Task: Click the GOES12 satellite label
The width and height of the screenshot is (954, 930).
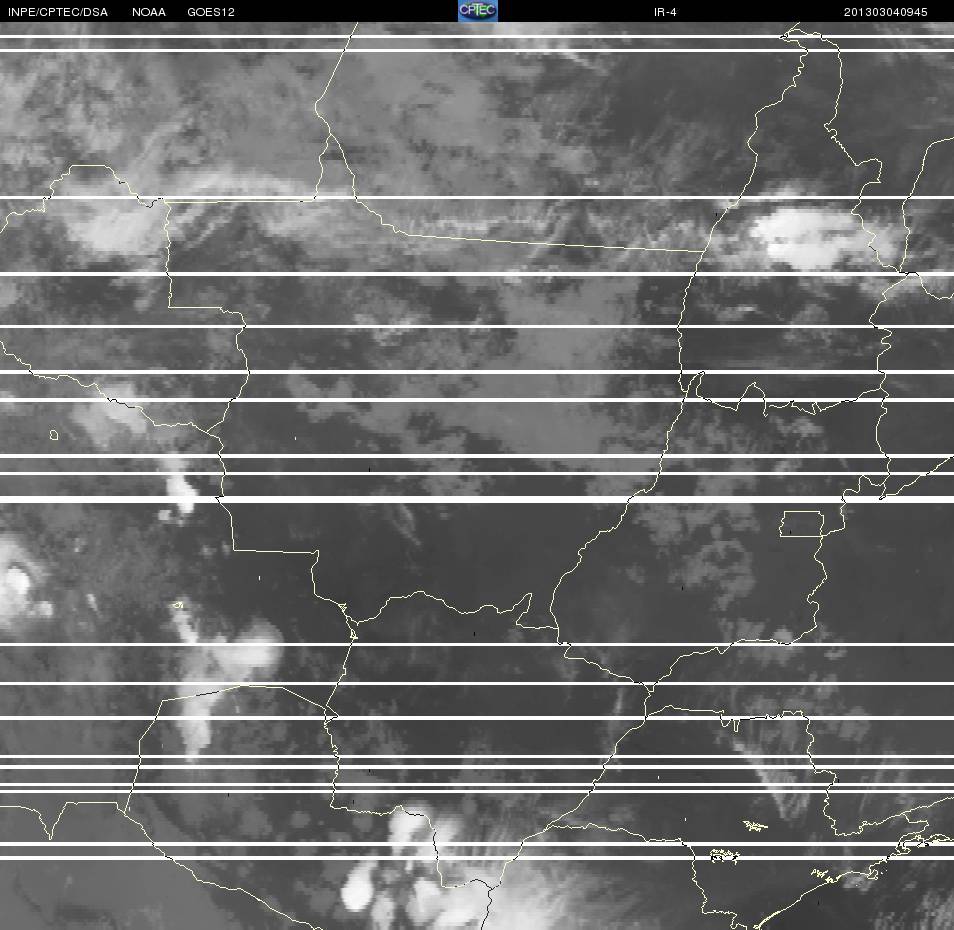Action: click(211, 12)
